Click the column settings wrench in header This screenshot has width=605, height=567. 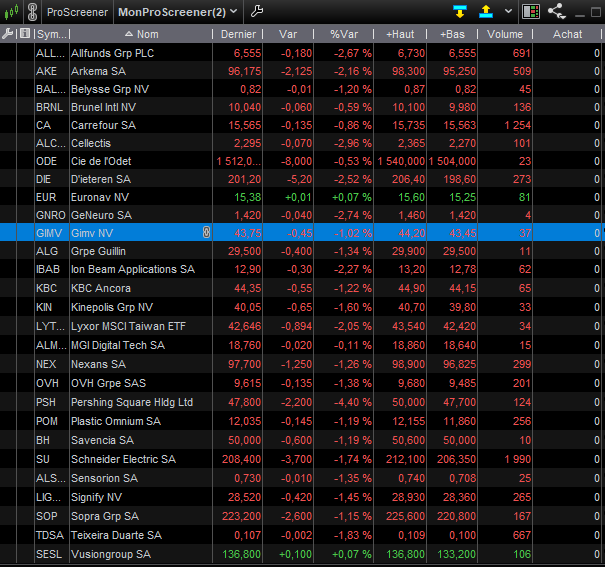pos(7,34)
